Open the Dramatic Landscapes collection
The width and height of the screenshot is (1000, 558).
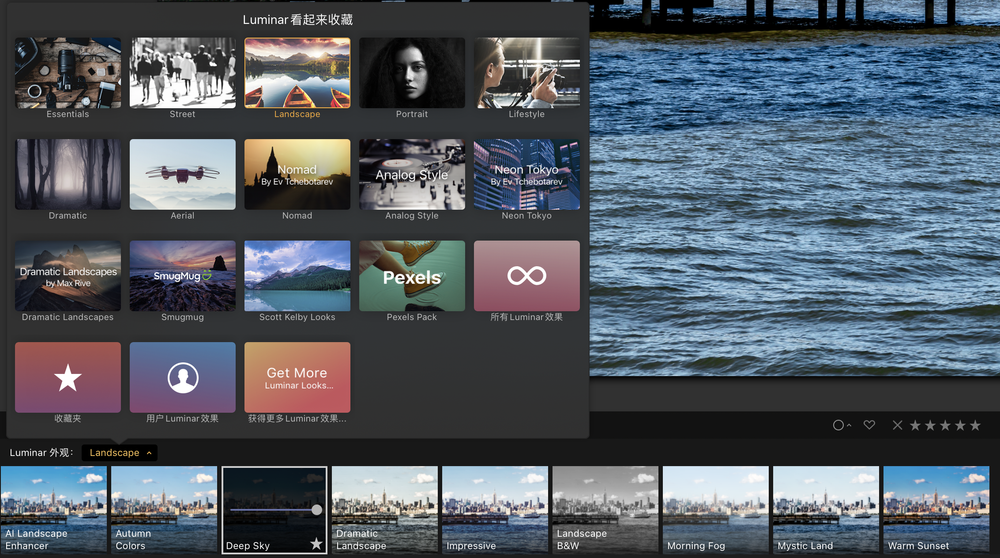[68, 275]
